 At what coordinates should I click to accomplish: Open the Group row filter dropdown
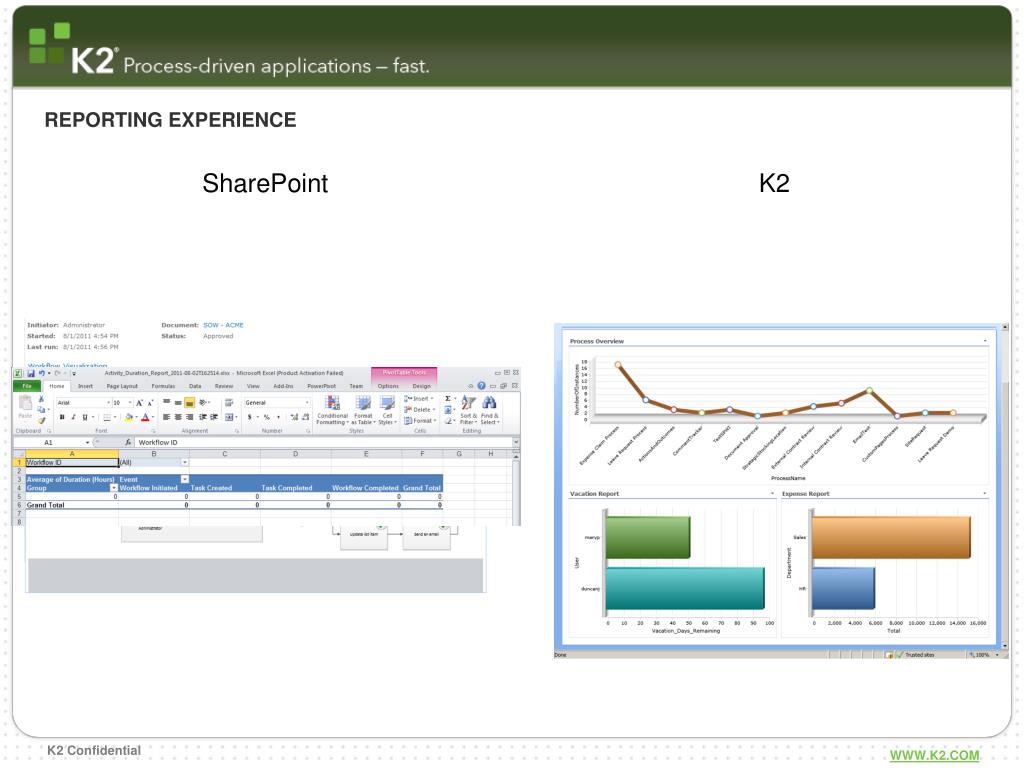[114, 488]
